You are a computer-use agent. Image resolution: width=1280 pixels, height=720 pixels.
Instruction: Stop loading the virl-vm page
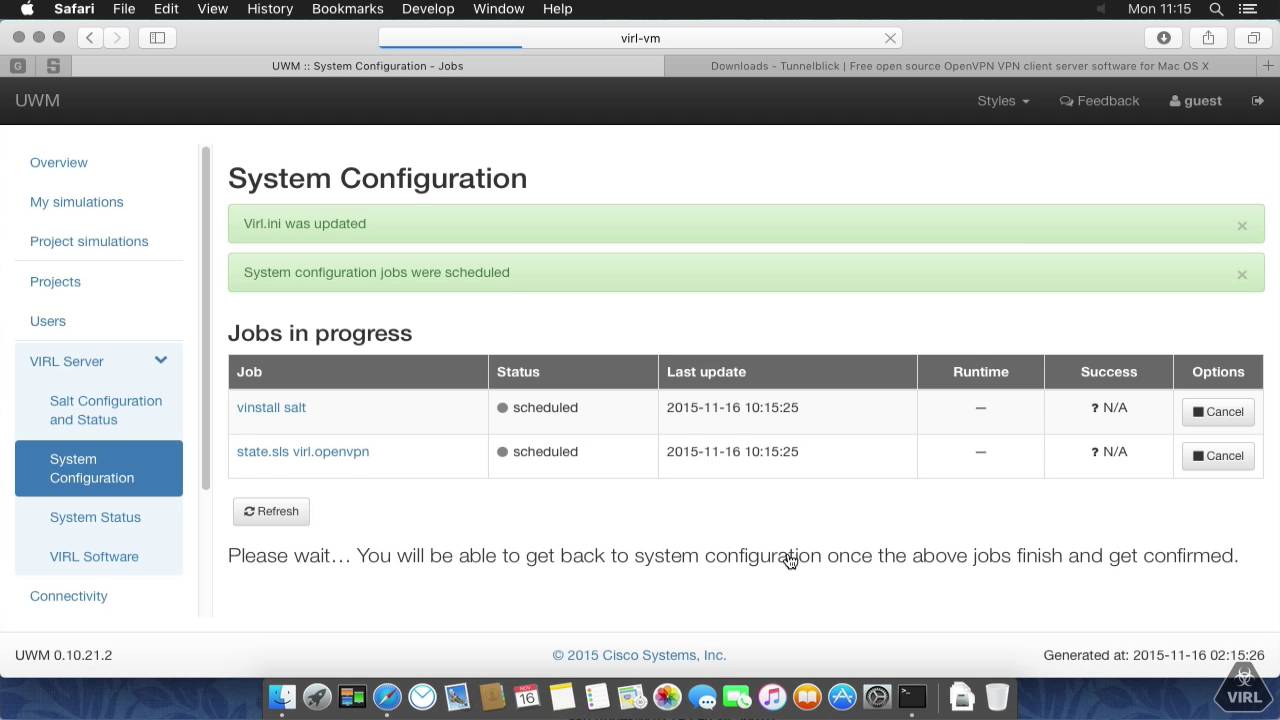[x=890, y=38]
